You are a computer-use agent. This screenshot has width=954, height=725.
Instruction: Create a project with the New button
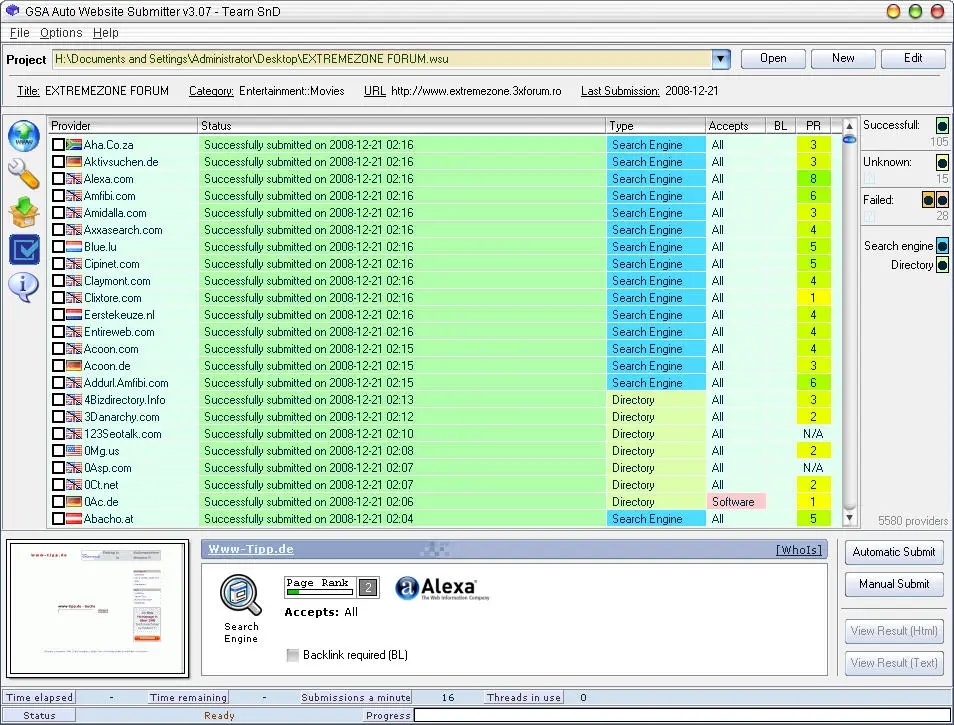tap(843, 58)
